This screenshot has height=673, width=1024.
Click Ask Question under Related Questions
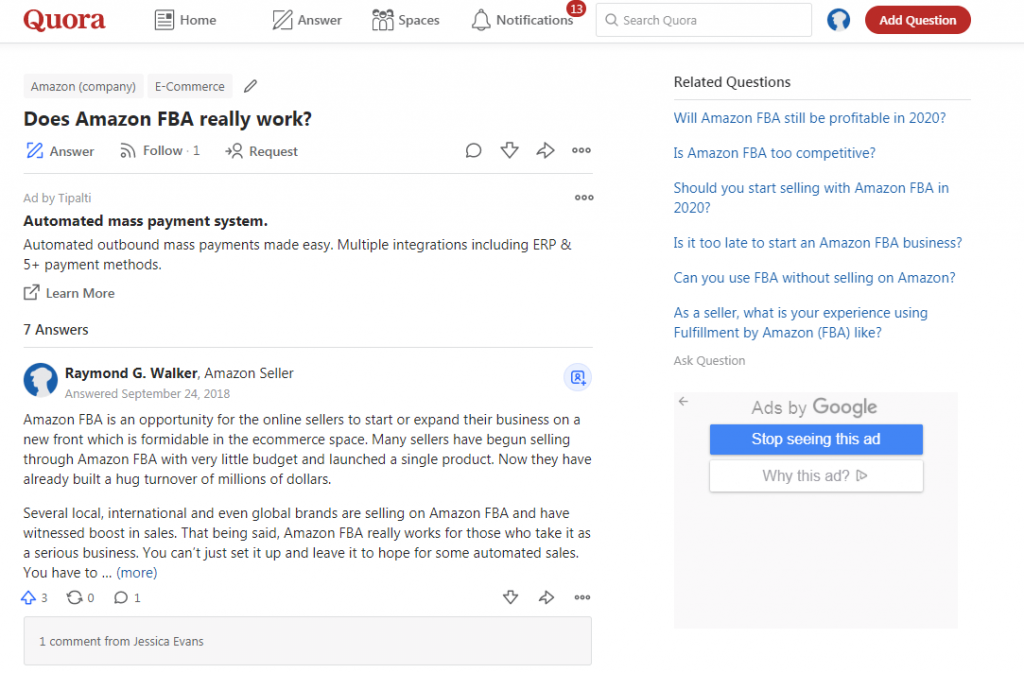point(709,361)
